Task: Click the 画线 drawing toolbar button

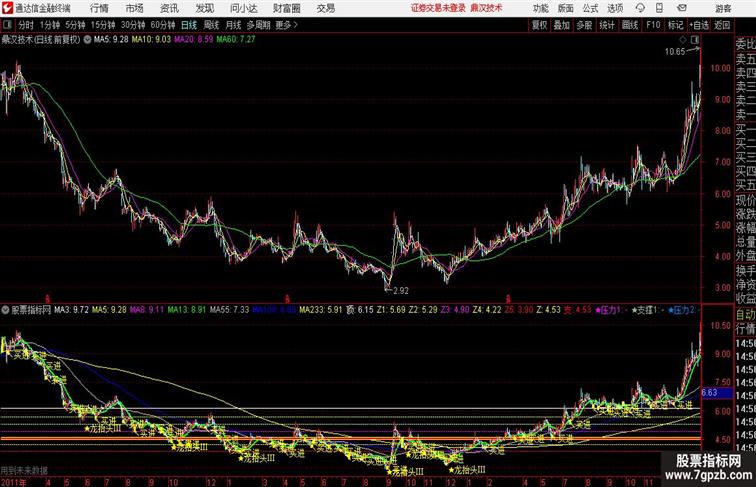Action: coord(630,25)
